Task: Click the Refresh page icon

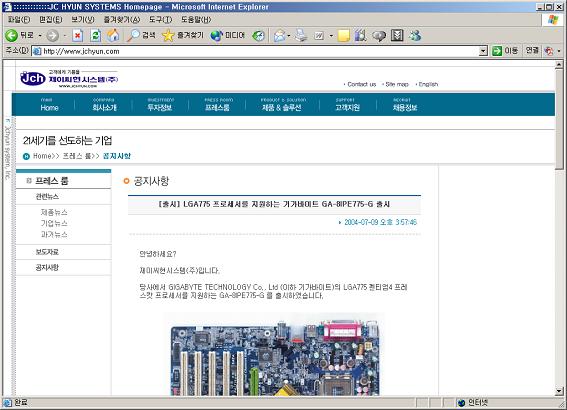Action: [95, 35]
